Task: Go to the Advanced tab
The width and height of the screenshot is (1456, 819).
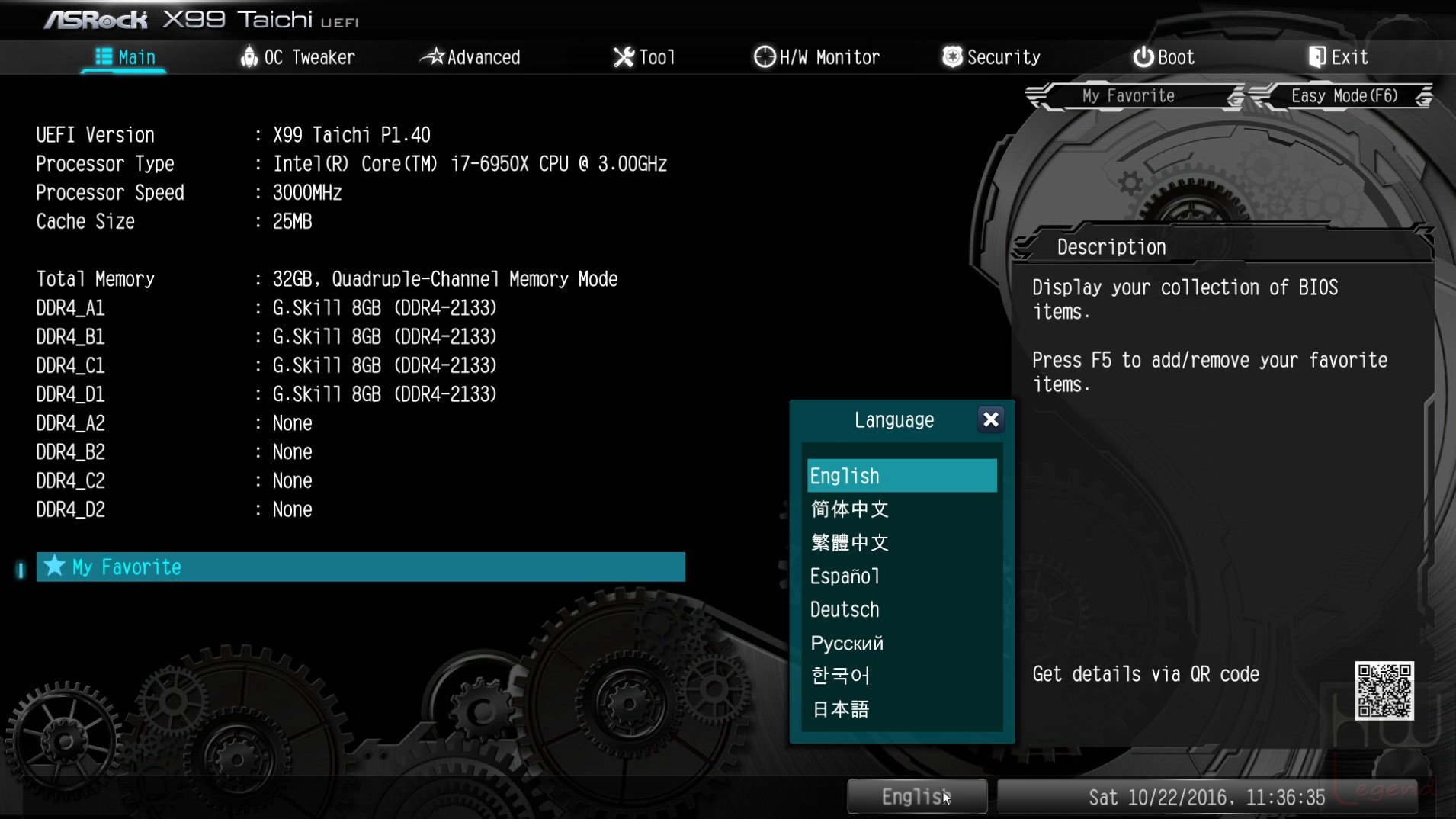Action: 470,57
